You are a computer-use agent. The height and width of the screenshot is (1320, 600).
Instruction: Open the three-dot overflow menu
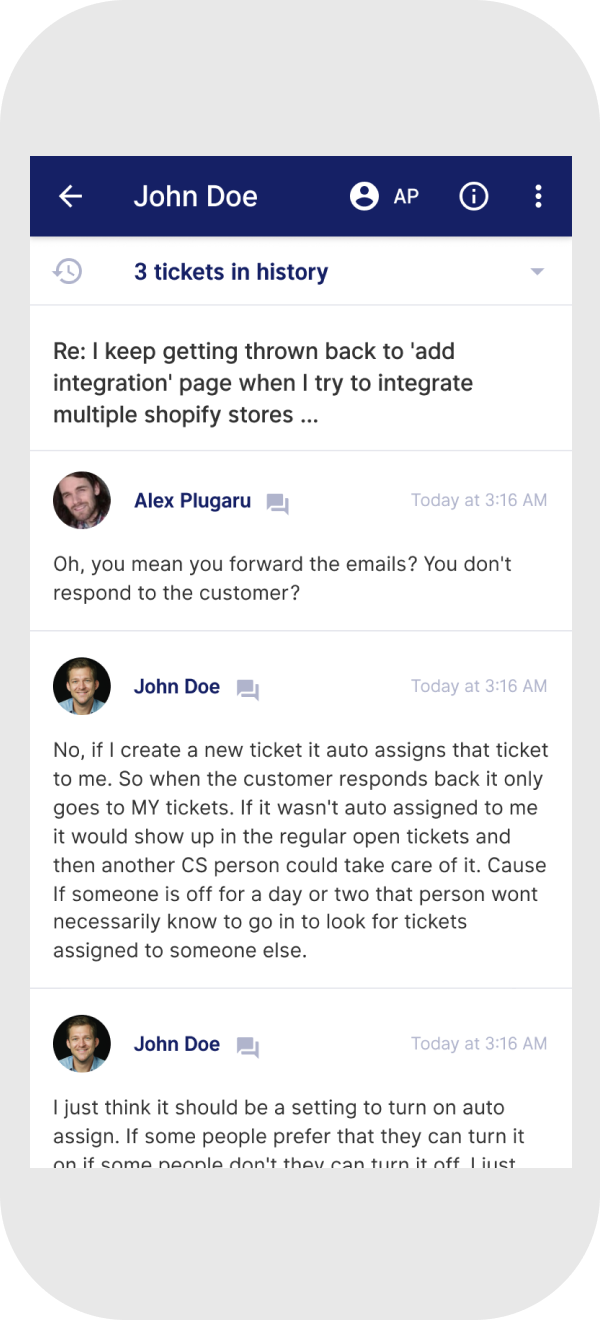(538, 196)
